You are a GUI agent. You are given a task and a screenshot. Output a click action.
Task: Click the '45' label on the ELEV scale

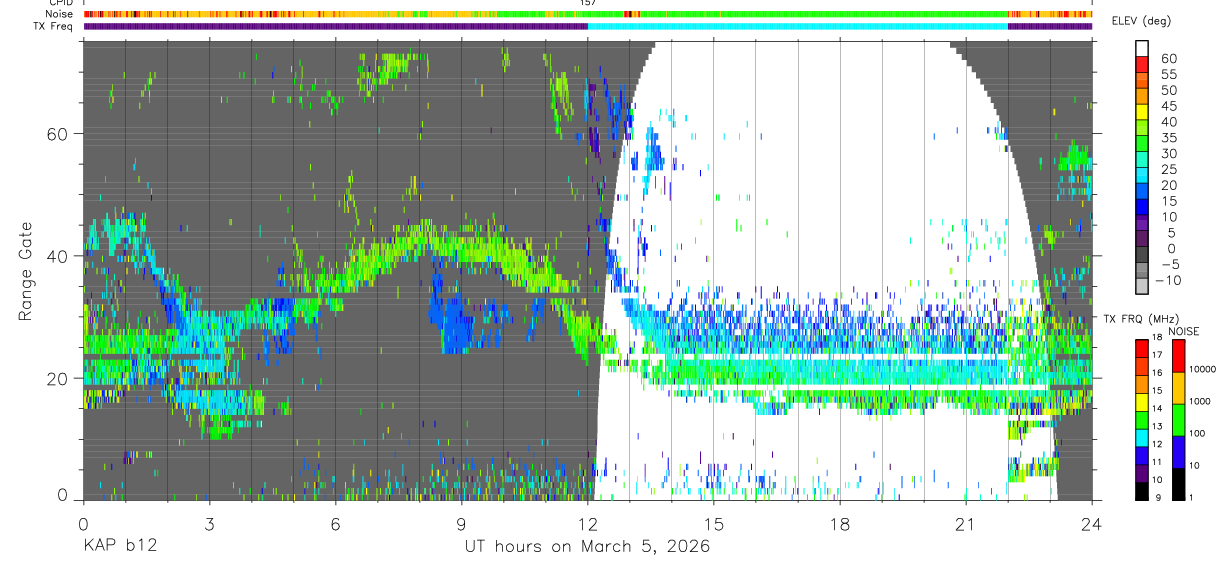[1167, 106]
